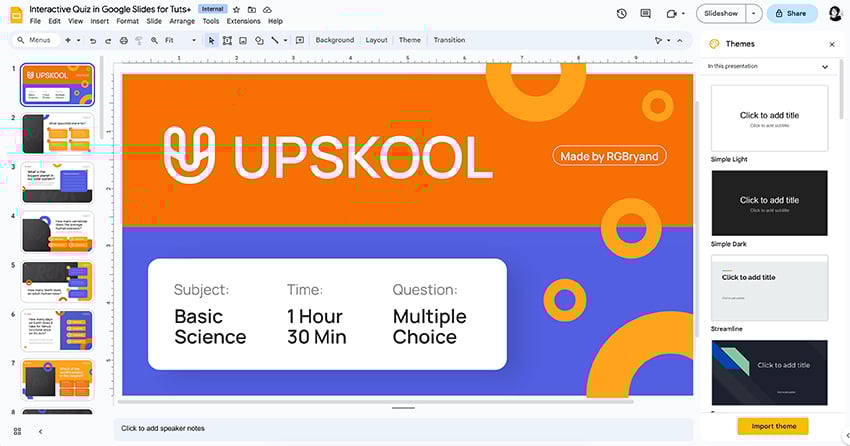Add a new slide with plus icon
Image resolution: width=850 pixels, height=446 pixels.
point(68,40)
